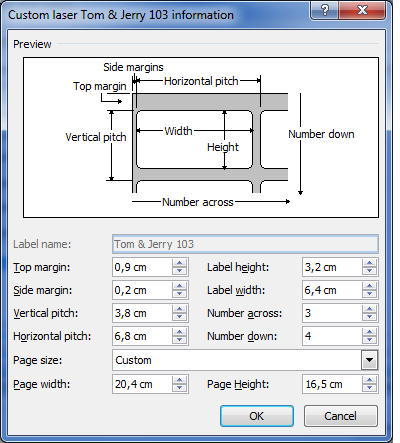Viewport: 400px width, 443px height.
Task: Decrease Page Height down arrow
Action: pyautogui.click(x=369, y=388)
